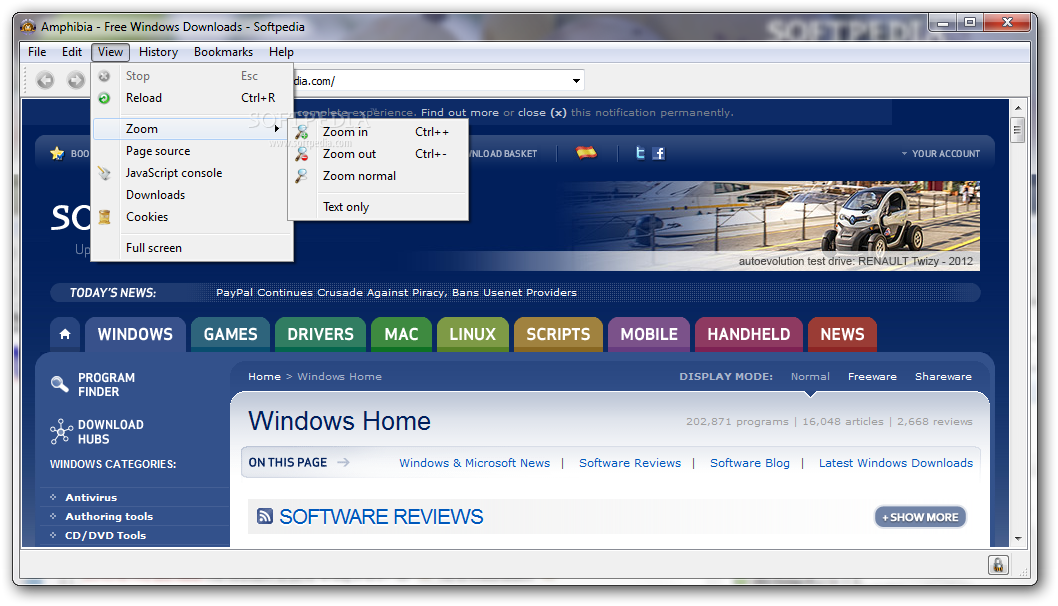
Task: Select Freeware display mode
Action: click(x=872, y=377)
